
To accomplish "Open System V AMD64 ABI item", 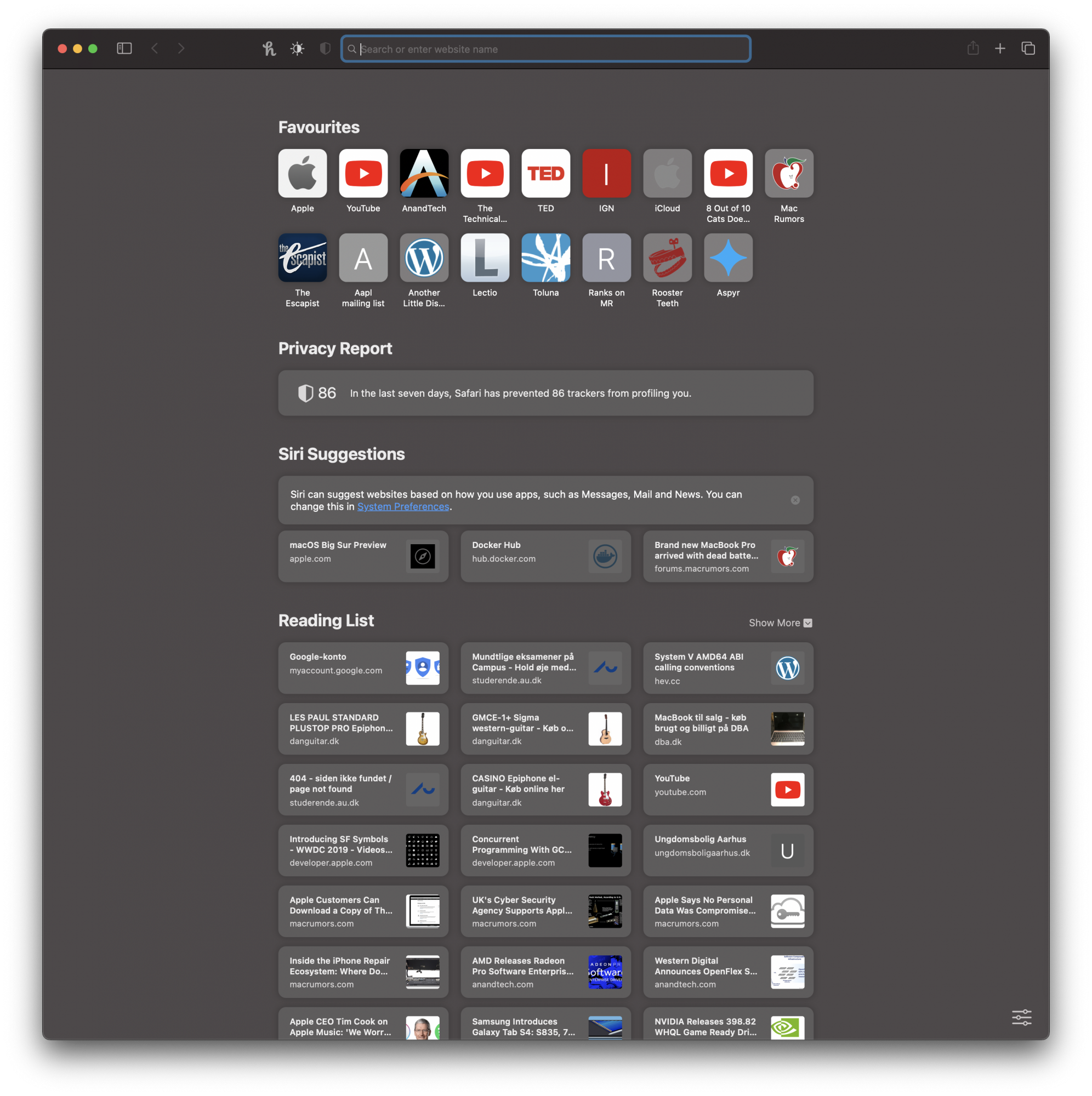I will [728, 668].
